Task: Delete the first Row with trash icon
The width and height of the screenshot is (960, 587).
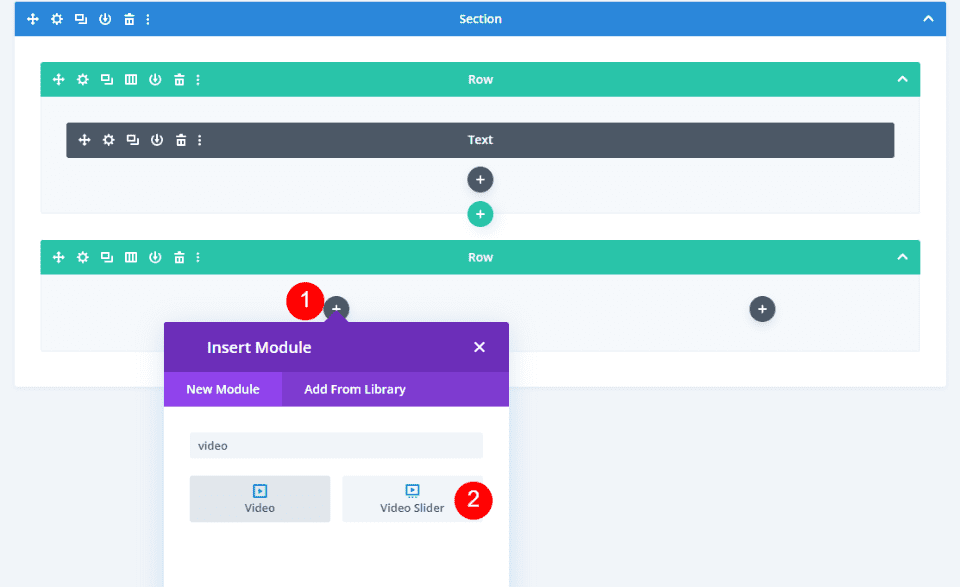Action: click(x=179, y=79)
